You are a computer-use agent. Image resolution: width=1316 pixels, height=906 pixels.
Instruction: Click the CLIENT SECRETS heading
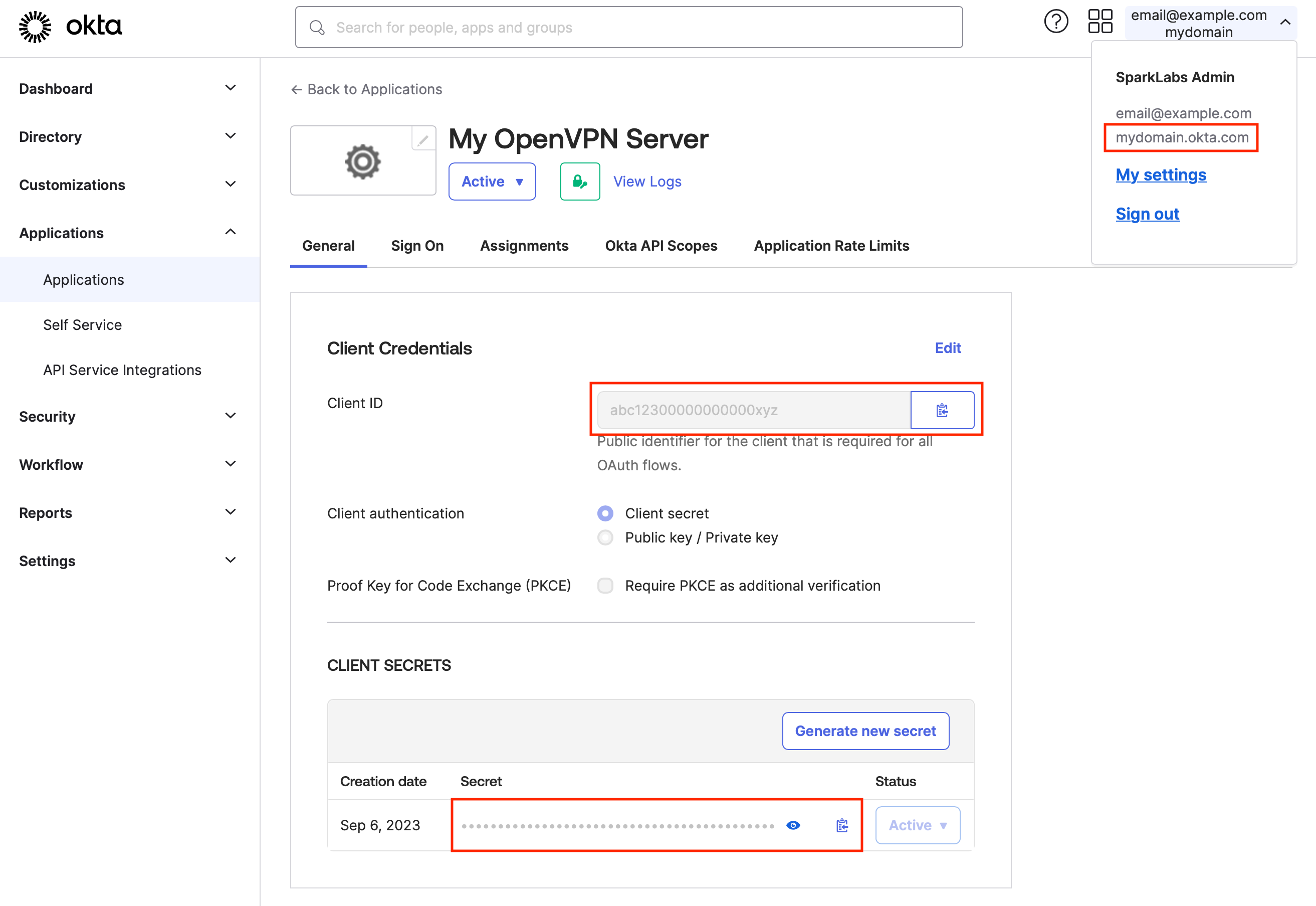(388, 665)
